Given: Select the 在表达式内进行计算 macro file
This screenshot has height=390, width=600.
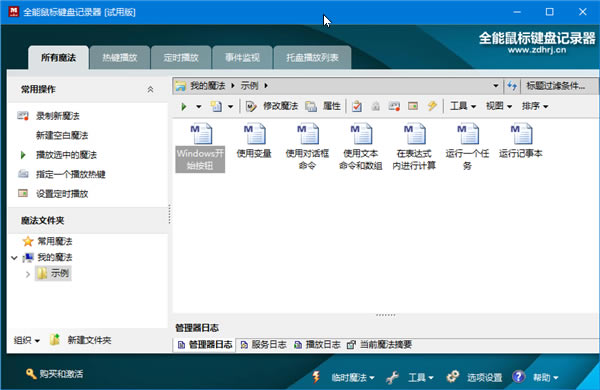Looking at the screenshot, I should 414,147.
